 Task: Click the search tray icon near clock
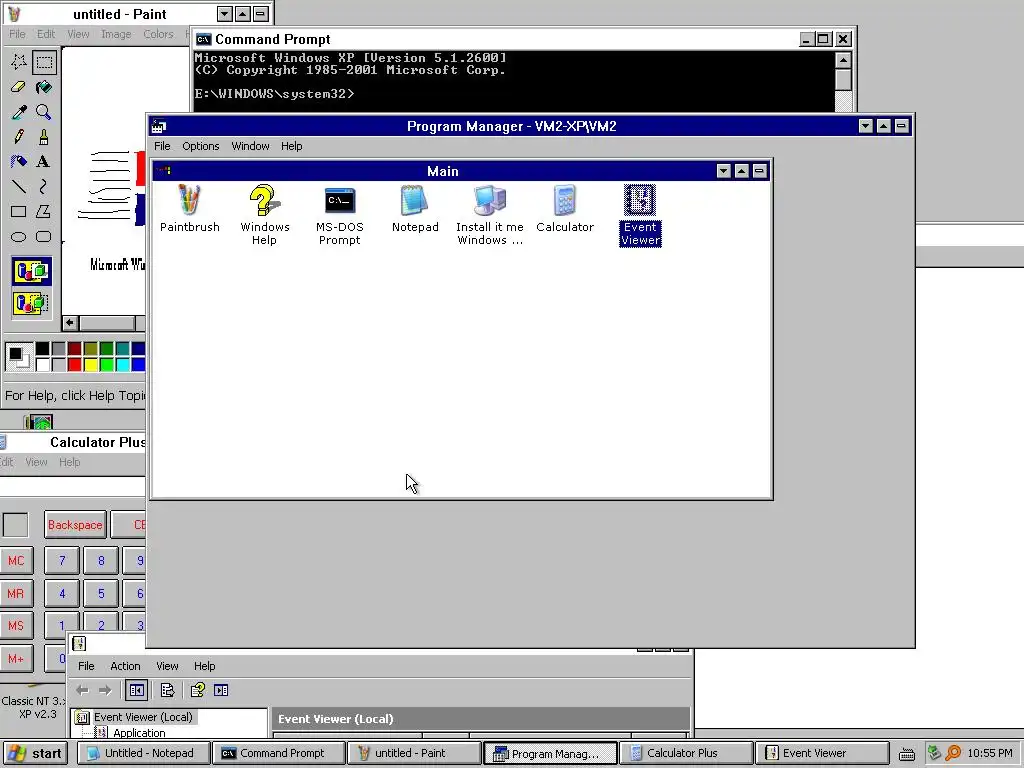[953, 753]
